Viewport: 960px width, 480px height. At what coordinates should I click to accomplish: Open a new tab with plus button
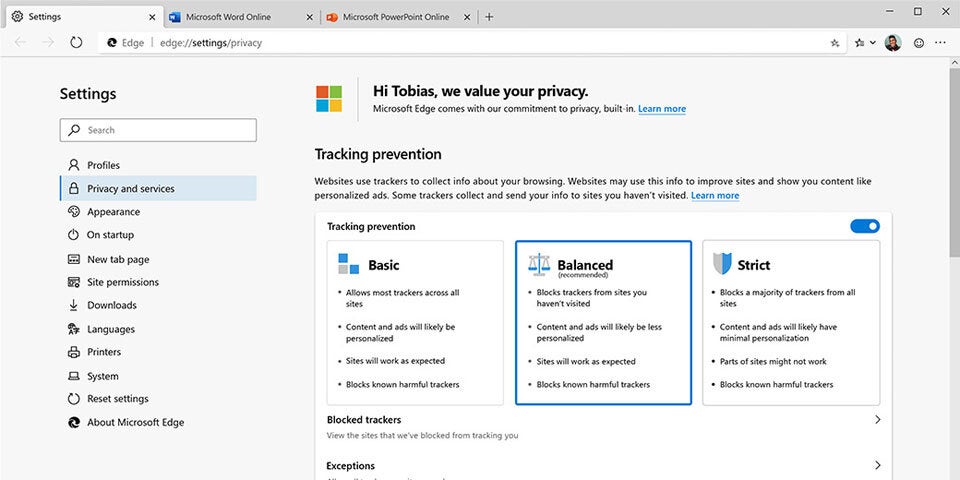[x=489, y=17]
